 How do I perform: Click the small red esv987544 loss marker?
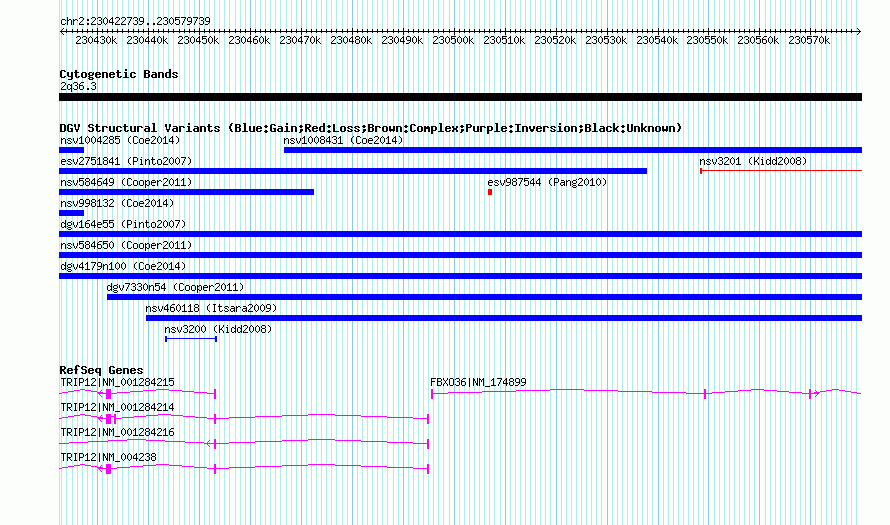[x=490, y=192]
